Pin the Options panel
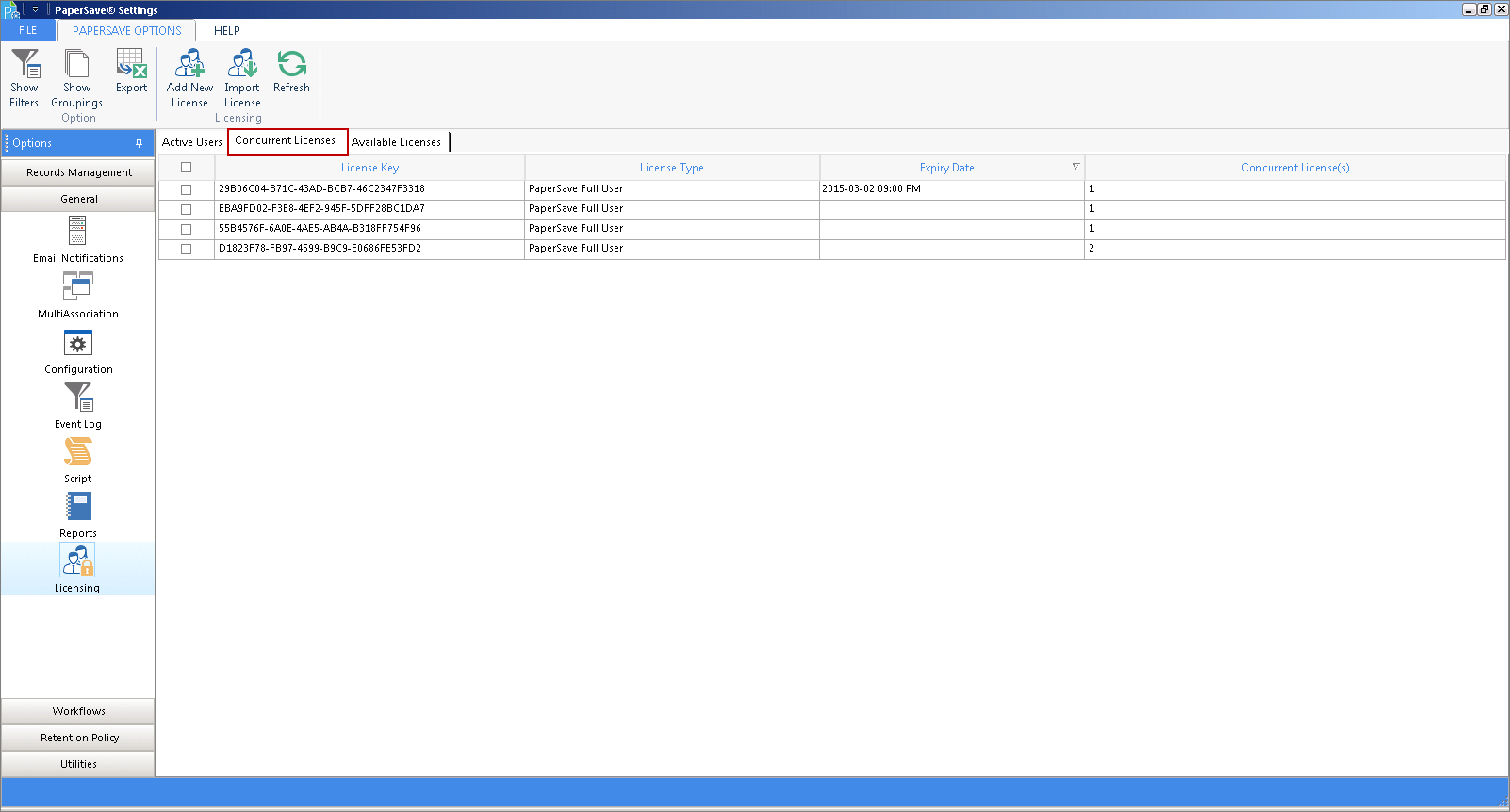Viewport: 1510px width, 812px height. [139, 143]
